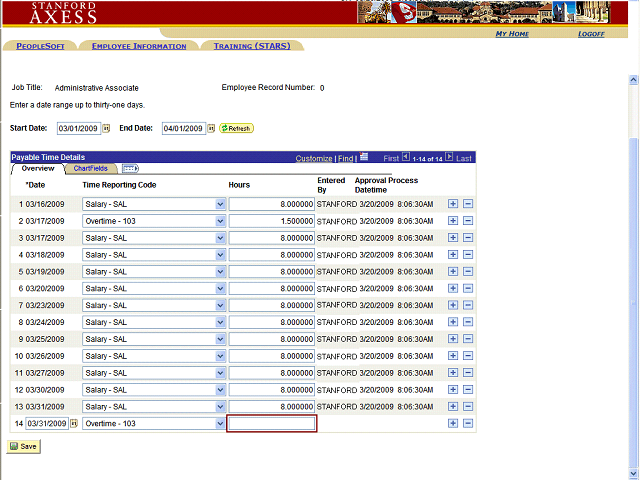Expand Time Reporting Code dropdown in row 14
Screen dimensions: 640x480
(x=220, y=424)
